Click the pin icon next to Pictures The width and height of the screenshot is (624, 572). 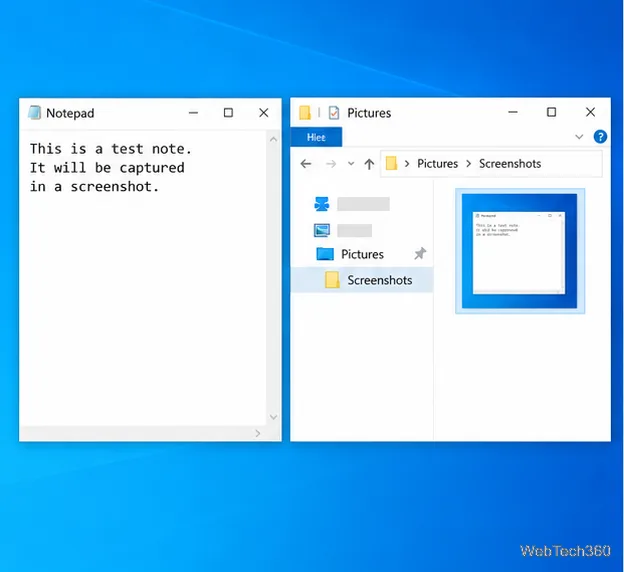[420, 254]
